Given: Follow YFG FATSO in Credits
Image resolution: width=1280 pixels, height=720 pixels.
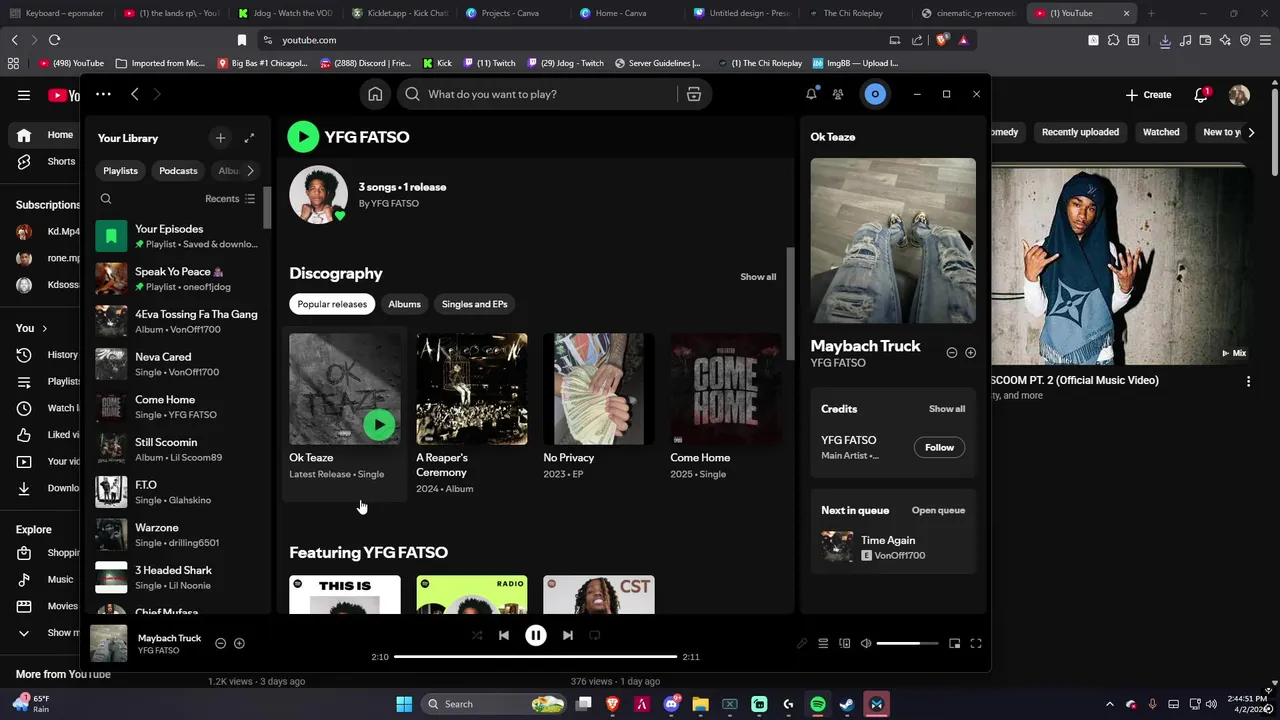Looking at the screenshot, I should [939, 447].
